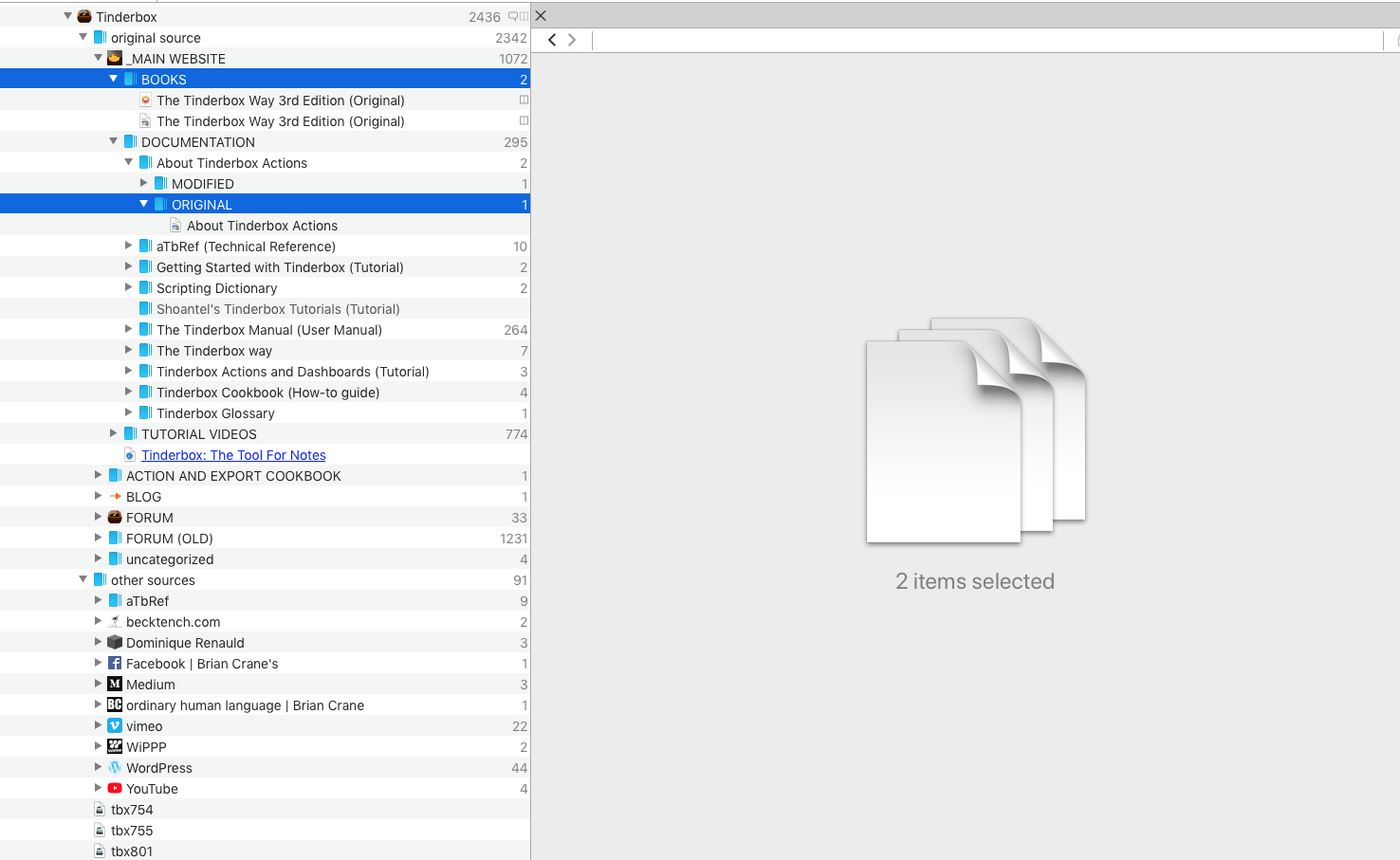Click the Tinderbox database icon at top
This screenshot has width=1400, height=860.
[x=84, y=16]
